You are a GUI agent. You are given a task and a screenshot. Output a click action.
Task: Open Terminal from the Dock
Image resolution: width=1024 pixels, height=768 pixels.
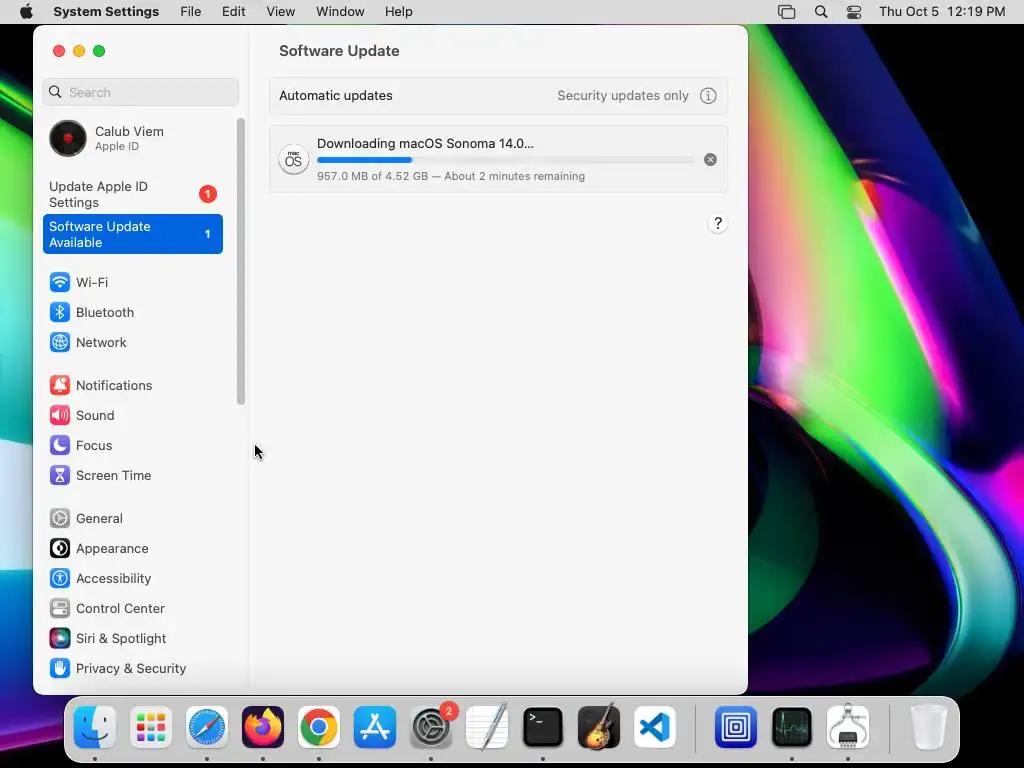click(543, 727)
